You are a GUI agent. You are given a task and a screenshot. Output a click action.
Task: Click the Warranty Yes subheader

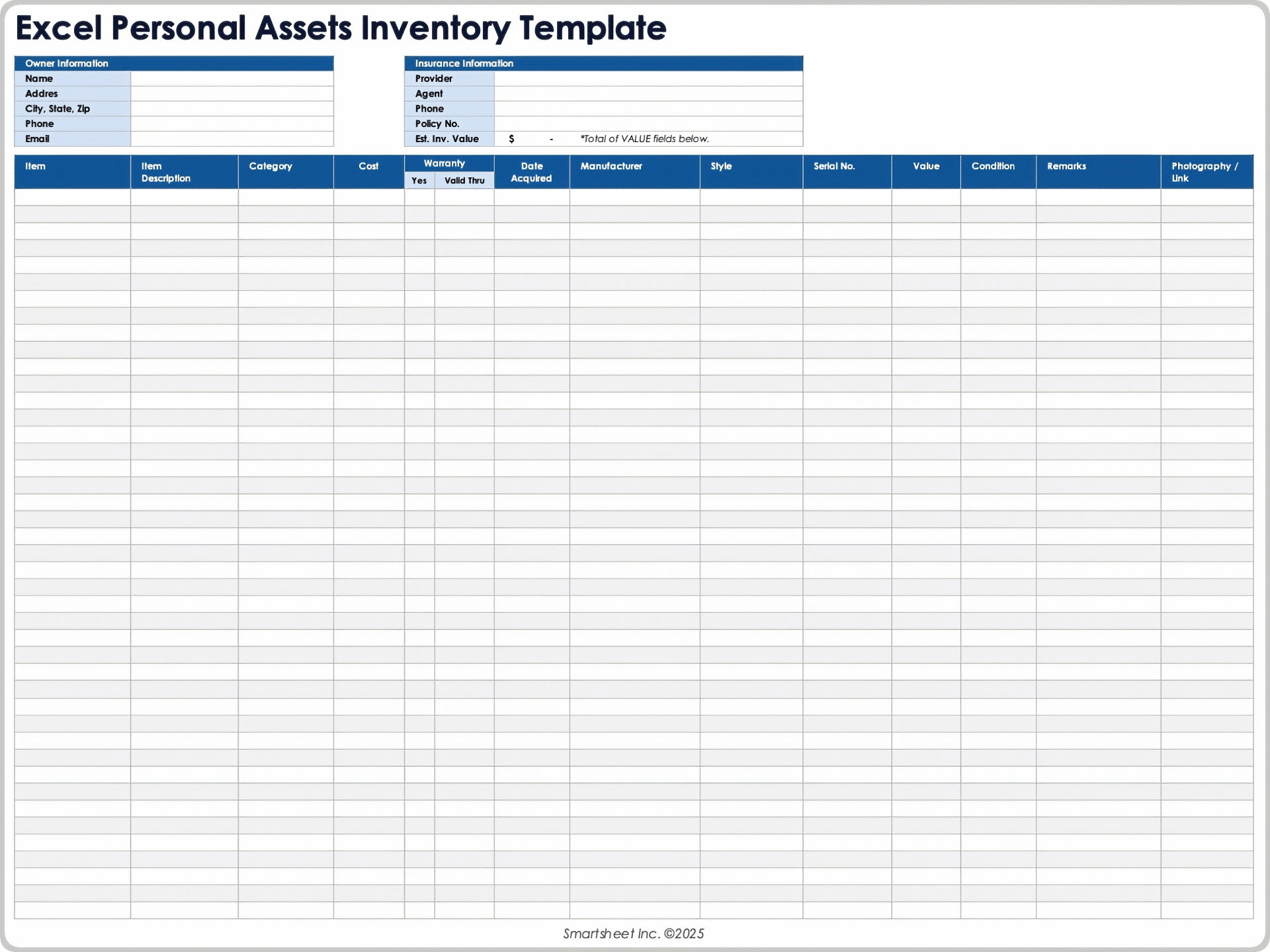419,180
